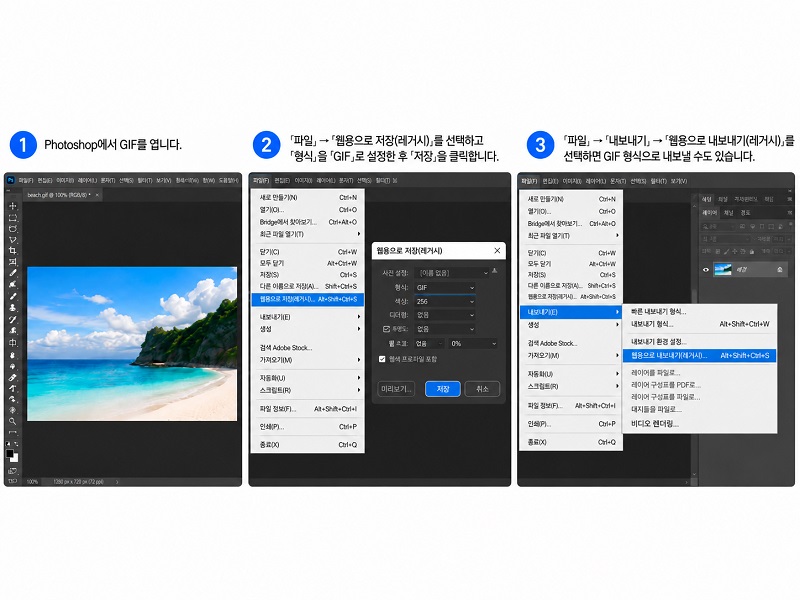Toggle visibility eye of the 배경 layer
The width and height of the screenshot is (800, 600).
click(706, 269)
